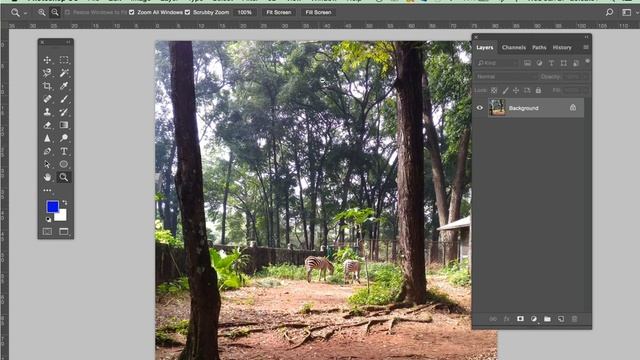Select the Crop tool

47,86
